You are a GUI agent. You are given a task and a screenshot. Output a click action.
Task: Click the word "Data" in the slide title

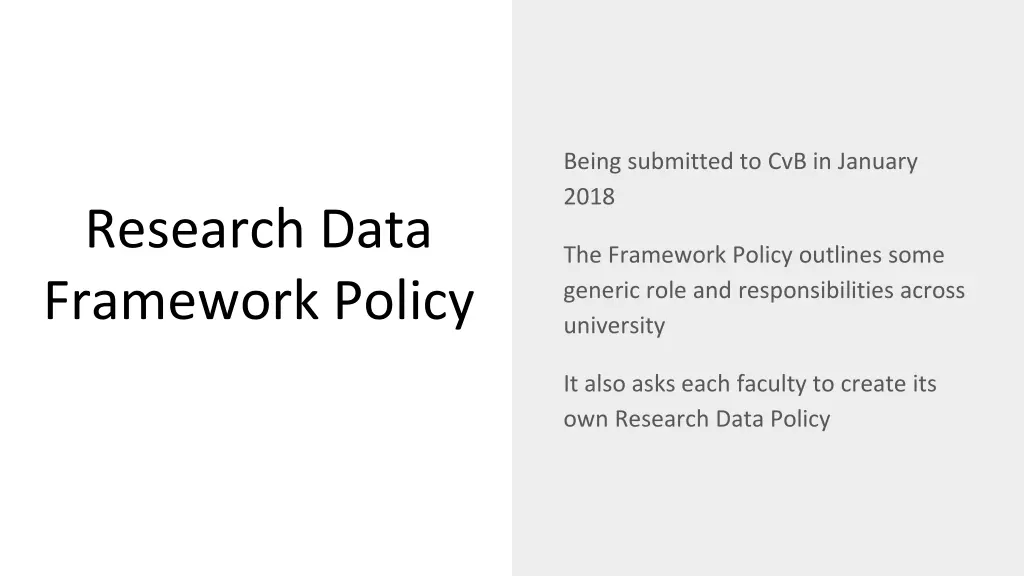(x=375, y=229)
